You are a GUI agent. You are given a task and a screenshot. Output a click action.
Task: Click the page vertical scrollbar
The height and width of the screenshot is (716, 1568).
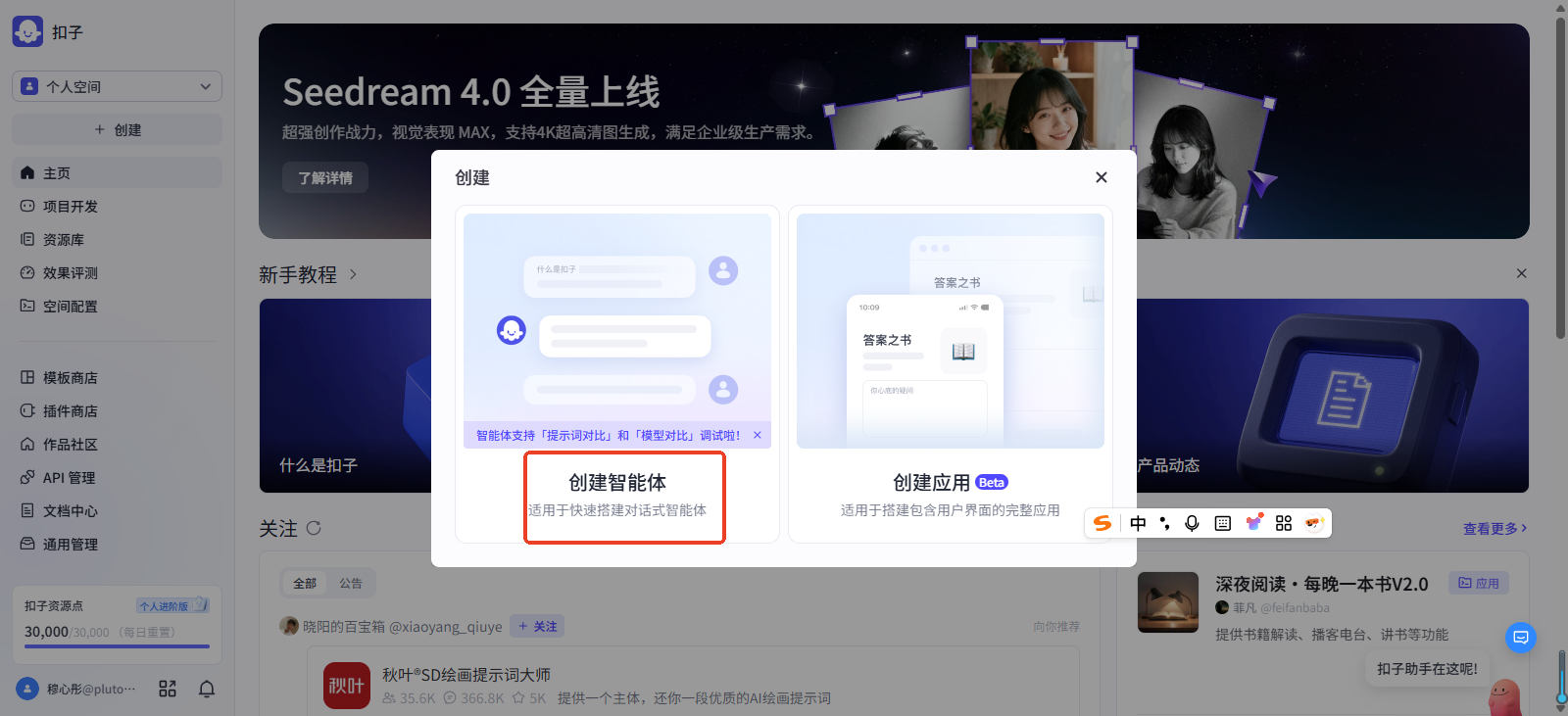[1561, 176]
